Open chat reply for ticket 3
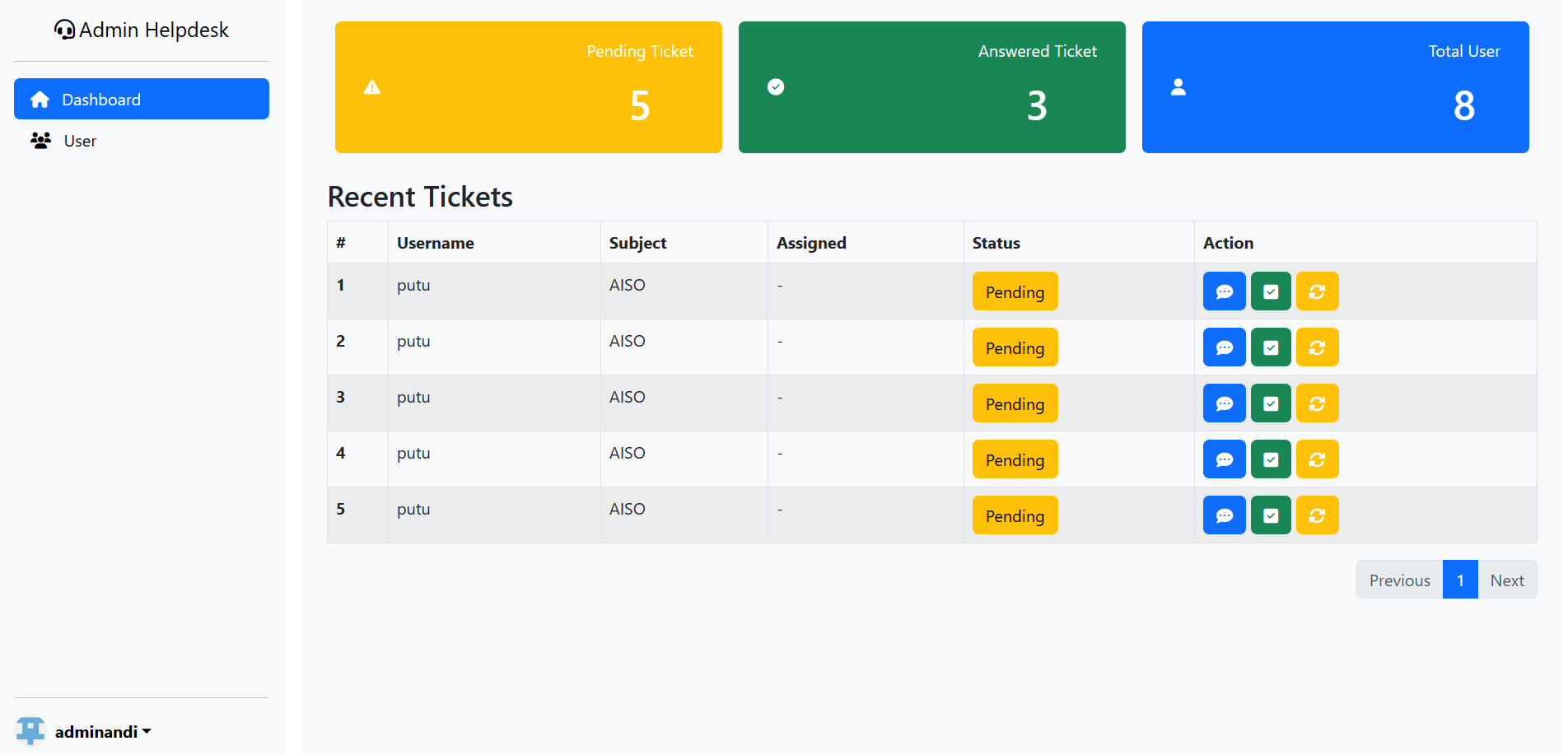The image size is (1568, 755). pos(1224,403)
